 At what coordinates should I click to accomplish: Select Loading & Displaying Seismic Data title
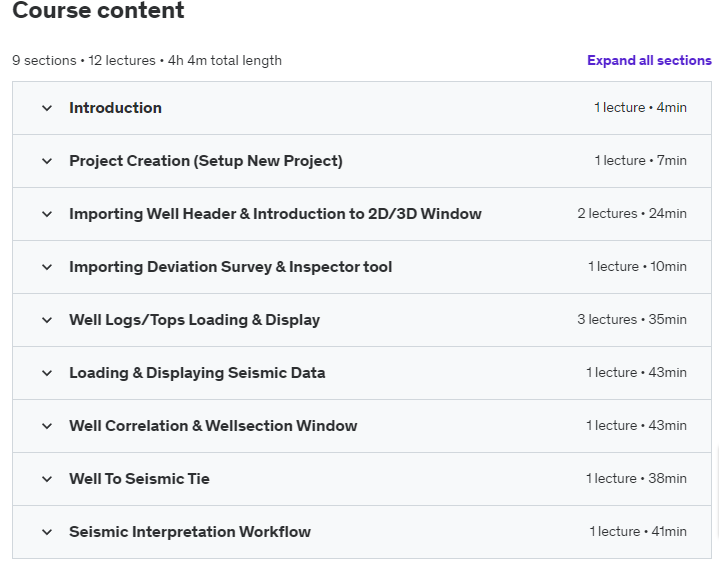coord(197,373)
